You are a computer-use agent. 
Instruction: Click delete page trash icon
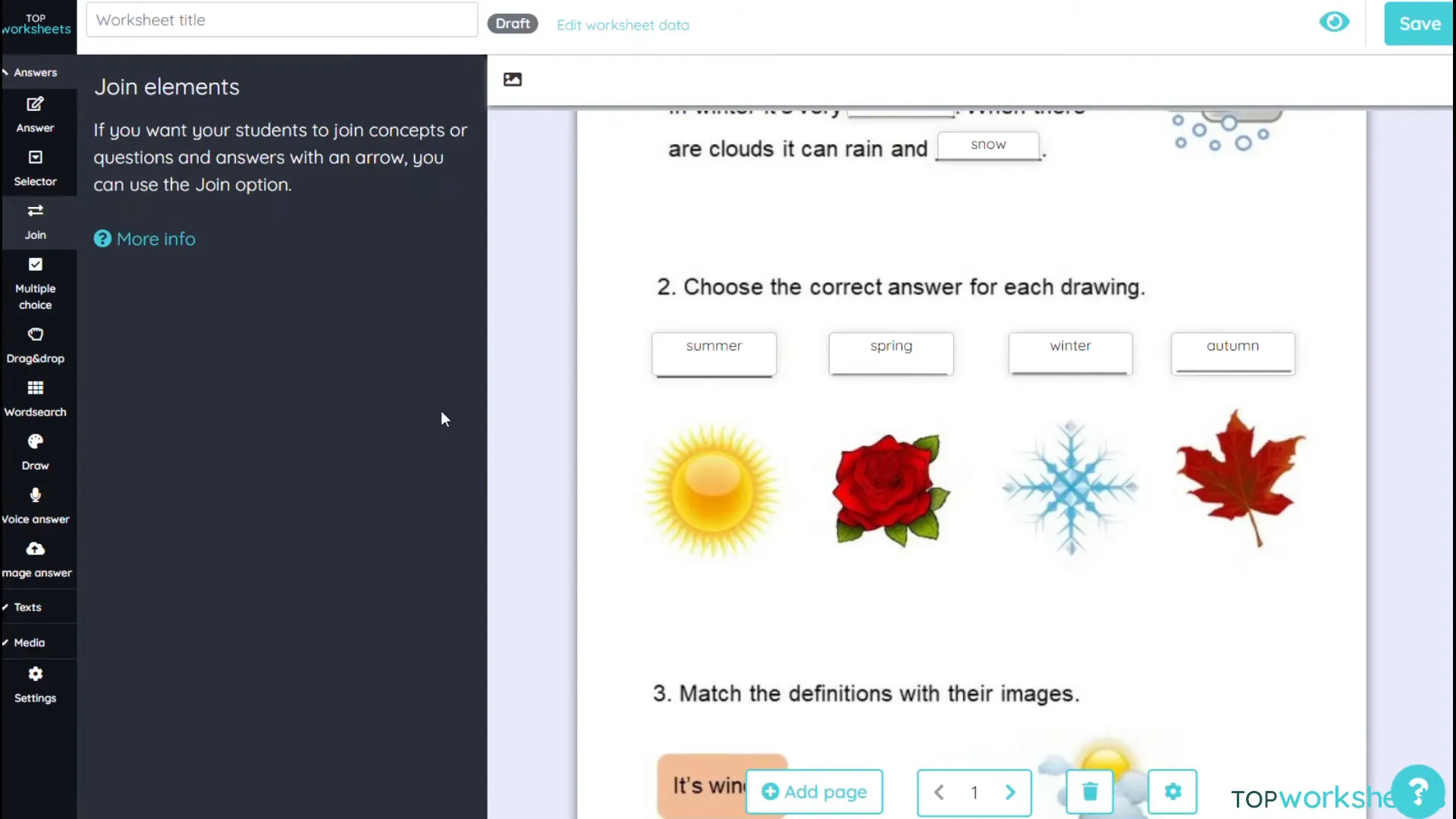pyautogui.click(x=1090, y=792)
